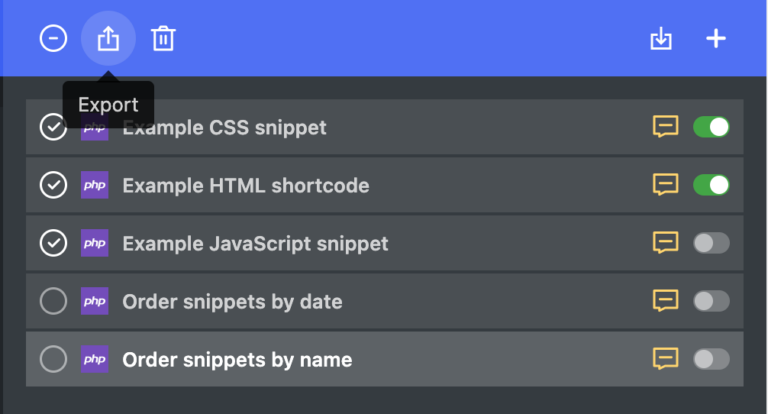
Task: Select the Order snippets by date circle
Action: (53, 301)
